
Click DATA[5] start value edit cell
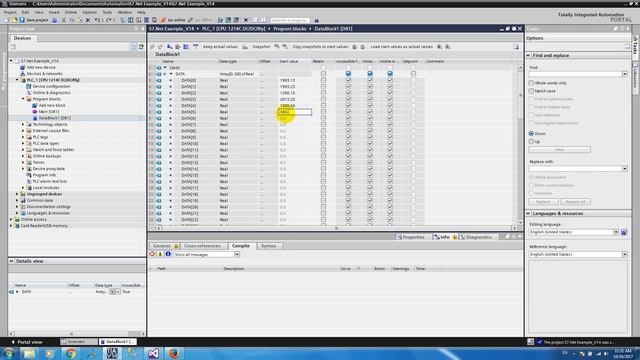(295, 112)
